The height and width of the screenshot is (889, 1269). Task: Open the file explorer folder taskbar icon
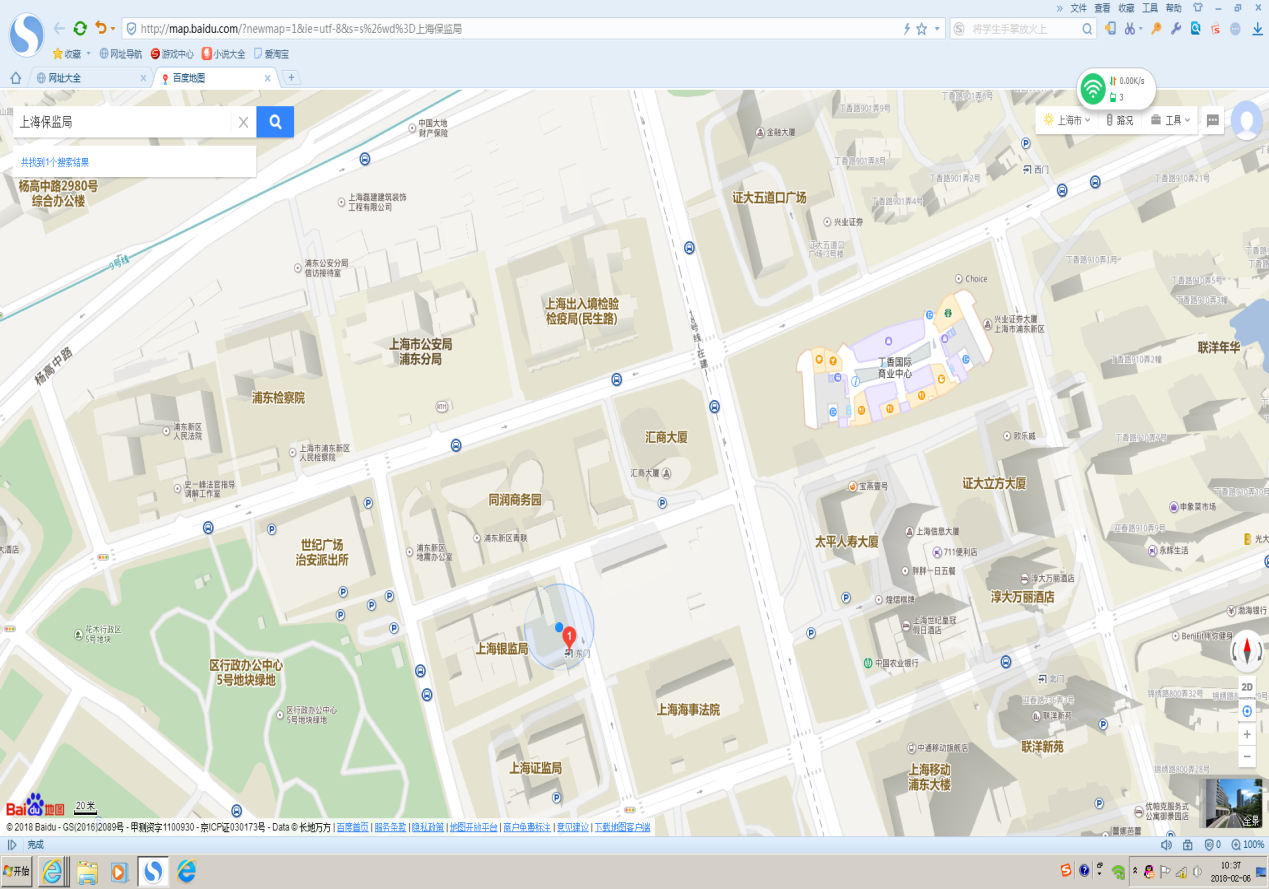pyautogui.click(x=87, y=871)
